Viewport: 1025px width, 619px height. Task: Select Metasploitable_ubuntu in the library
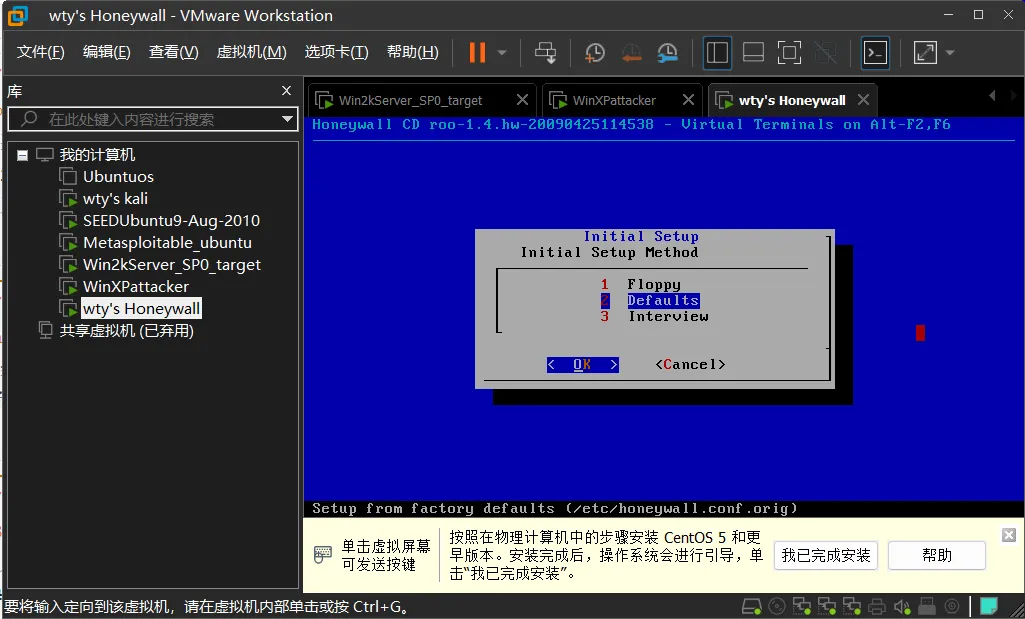pos(167,243)
